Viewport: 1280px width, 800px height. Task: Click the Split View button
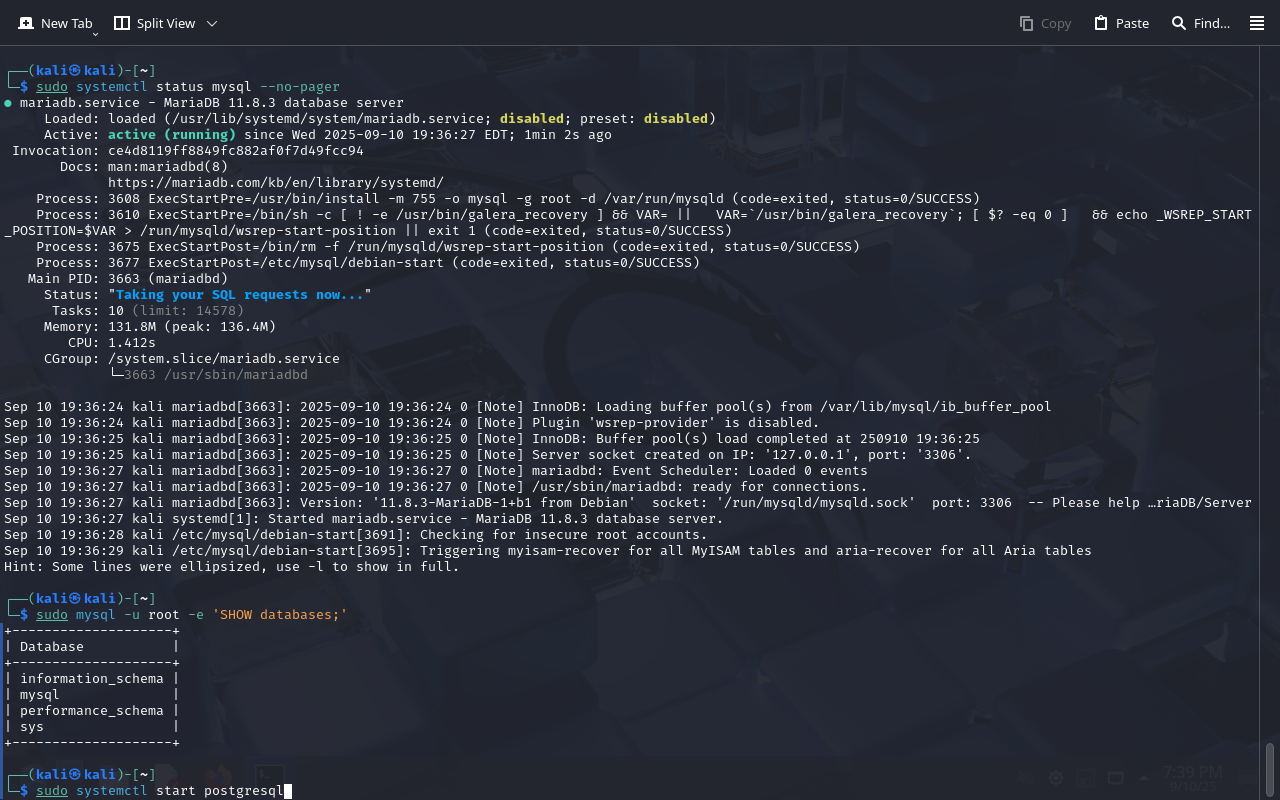coord(154,23)
